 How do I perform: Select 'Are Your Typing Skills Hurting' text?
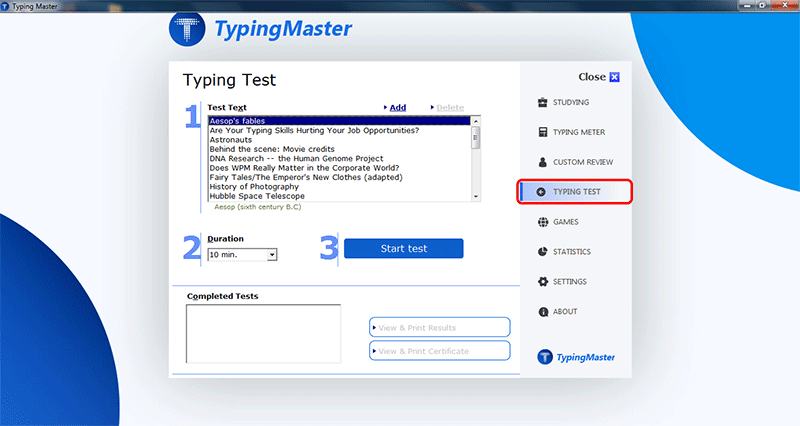click(339, 131)
